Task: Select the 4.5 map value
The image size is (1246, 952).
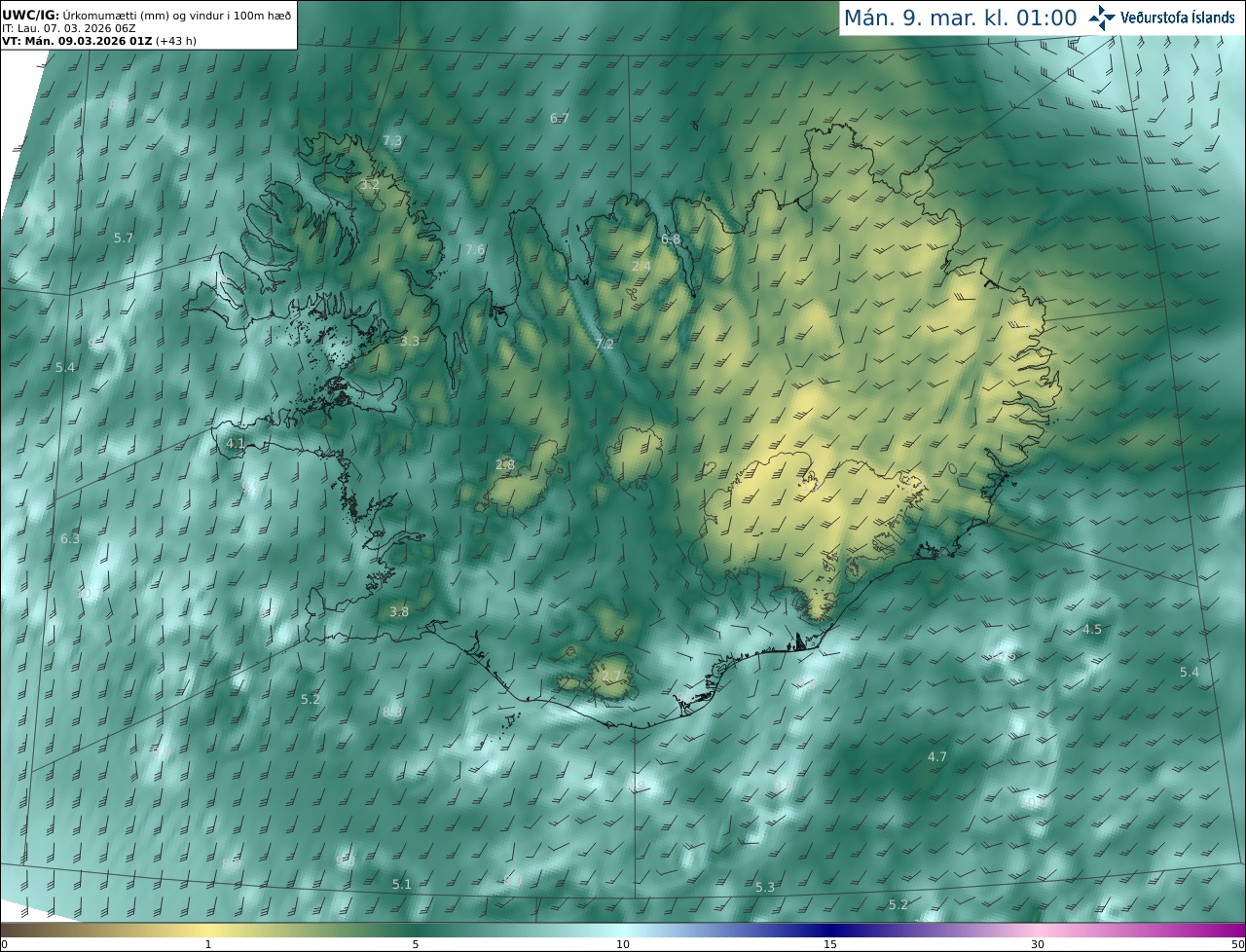Action: click(1092, 630)
